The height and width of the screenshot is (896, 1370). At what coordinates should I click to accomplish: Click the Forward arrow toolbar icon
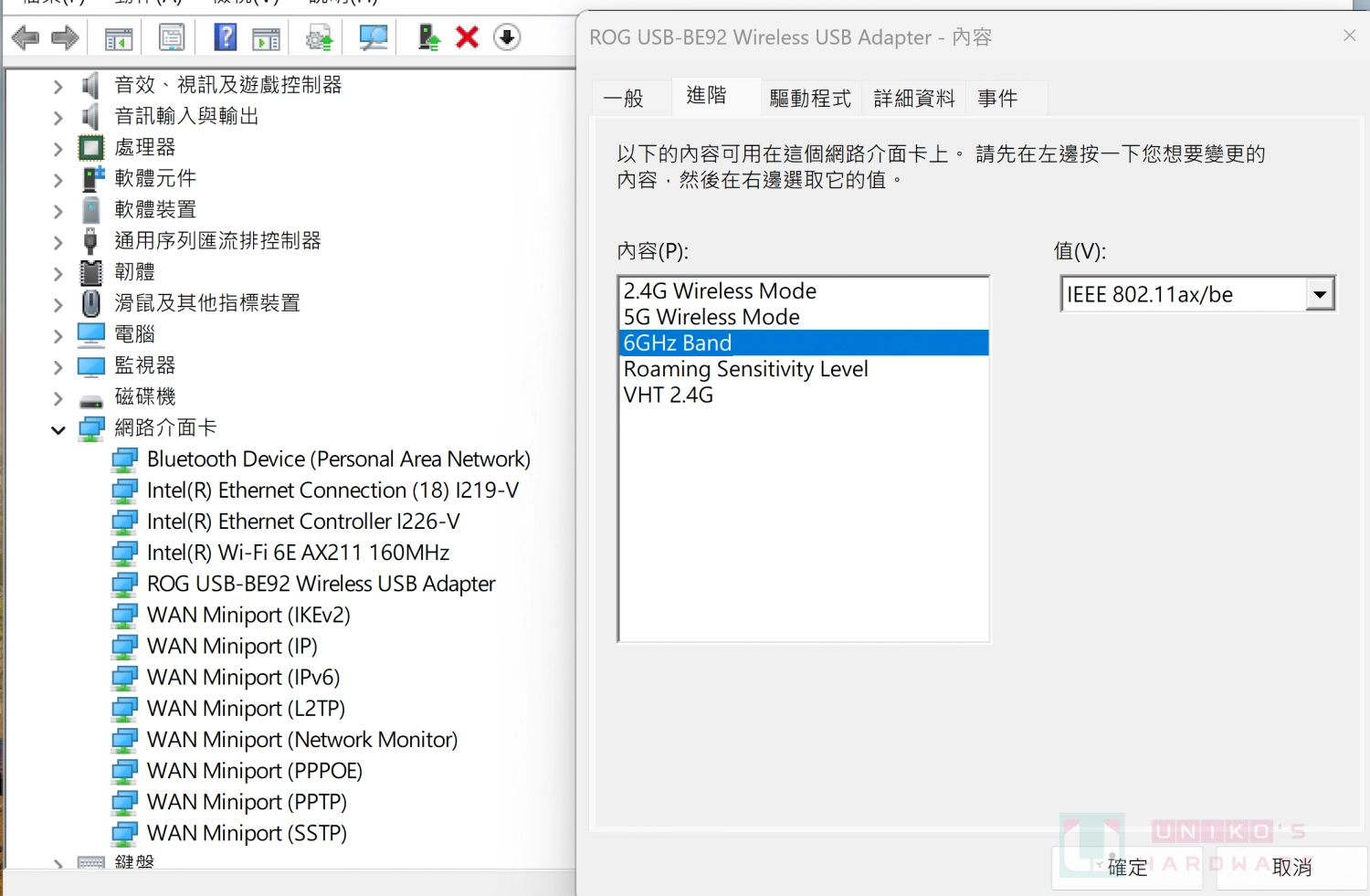65,38
